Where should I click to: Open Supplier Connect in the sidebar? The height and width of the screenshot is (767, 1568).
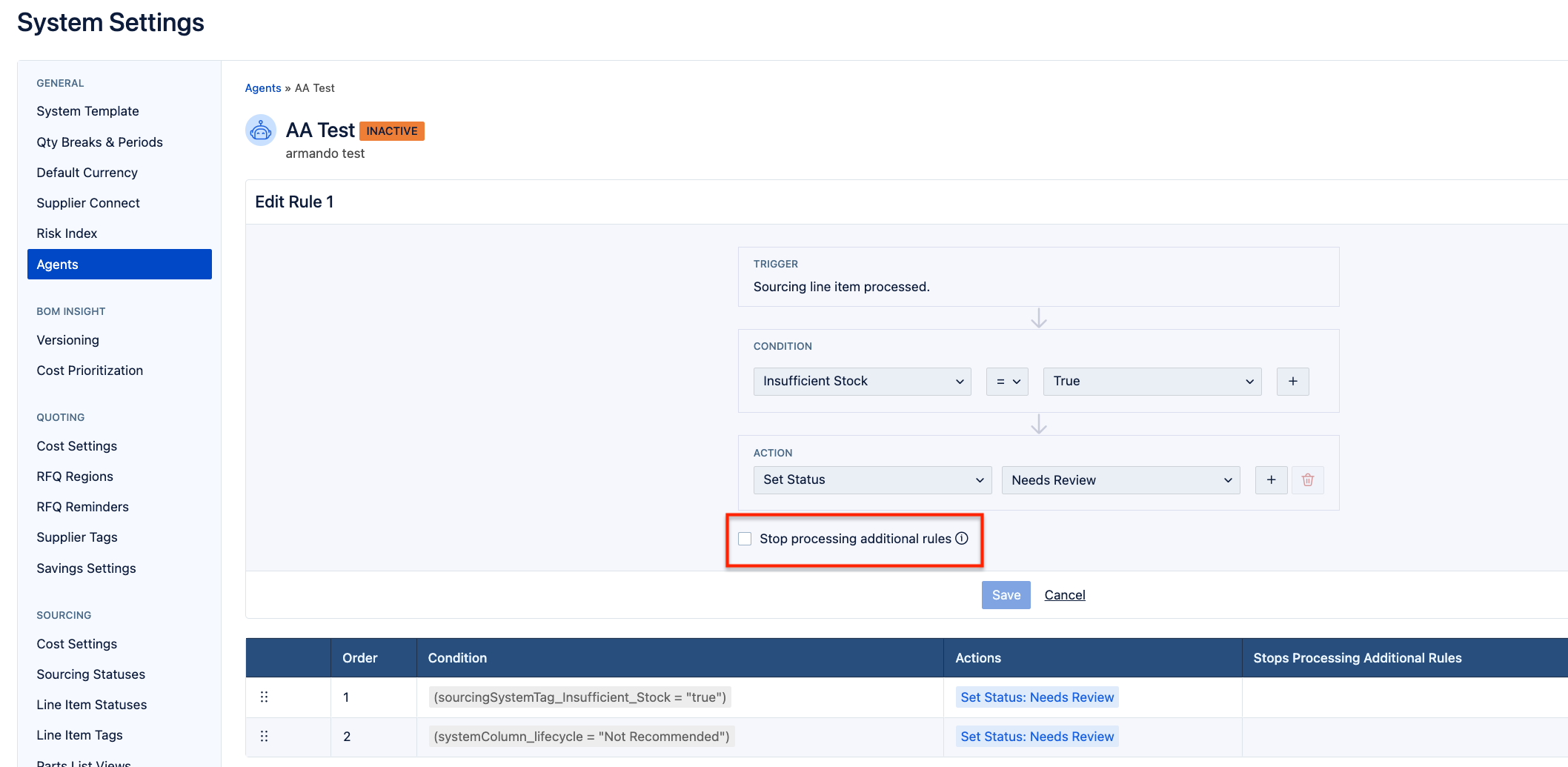88,203
